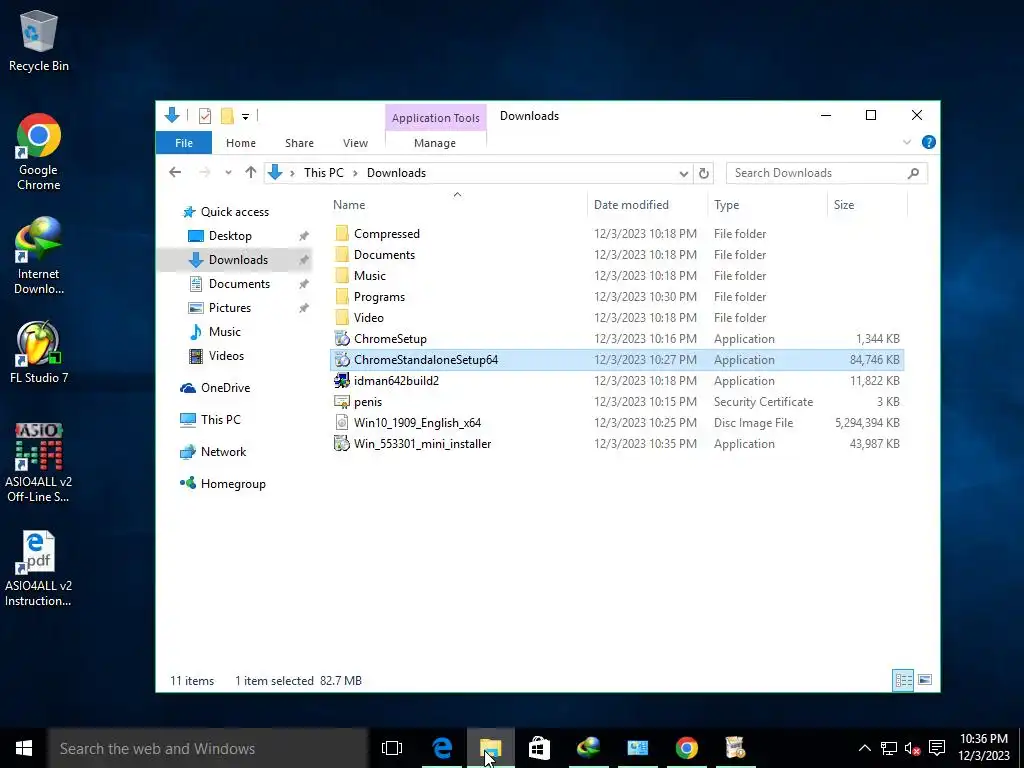
Task: Show hidden system tray icons
Action: click(x=864, y=748)
